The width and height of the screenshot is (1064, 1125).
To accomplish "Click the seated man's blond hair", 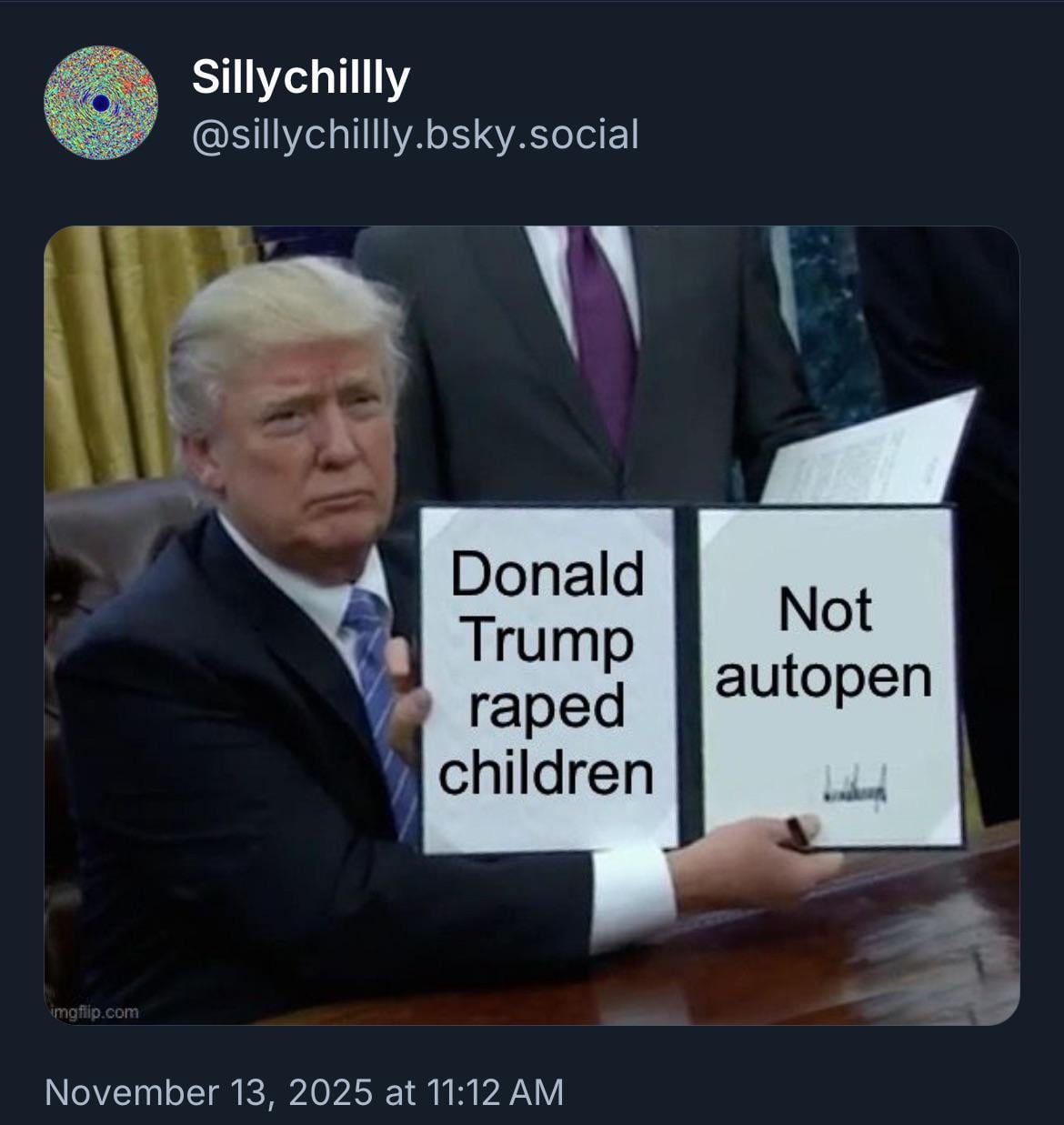I will pyautogui.click(x=271, y=327).
